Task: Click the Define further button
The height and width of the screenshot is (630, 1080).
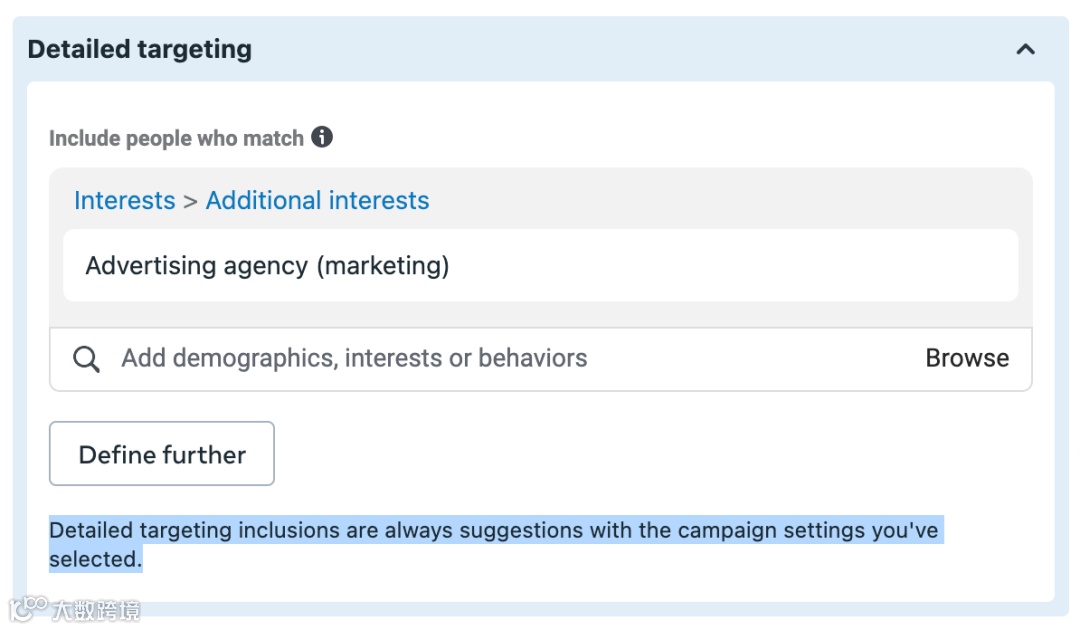Action: 162,454
